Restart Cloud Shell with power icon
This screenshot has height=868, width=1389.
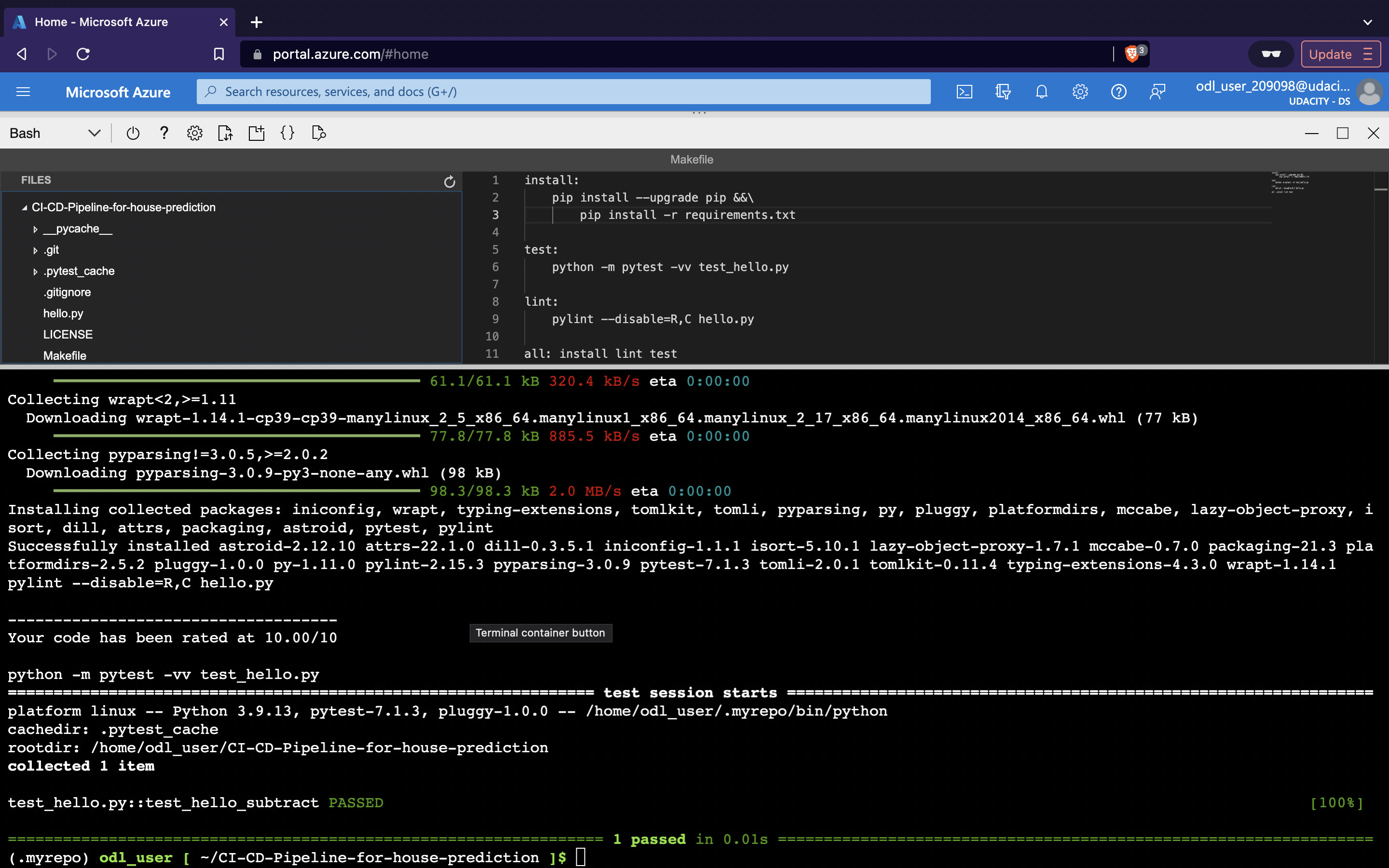click(133, 133)
